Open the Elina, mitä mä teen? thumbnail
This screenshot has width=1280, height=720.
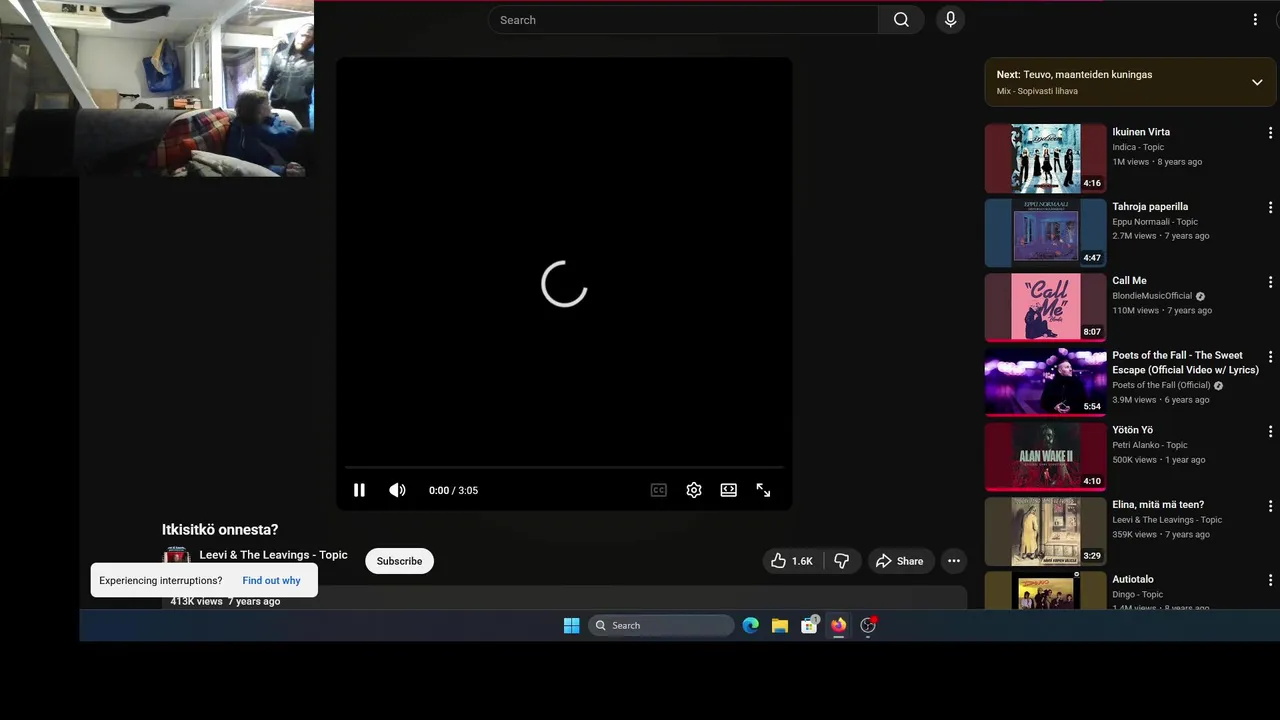pyautogui.click(x=1045, y=532)
